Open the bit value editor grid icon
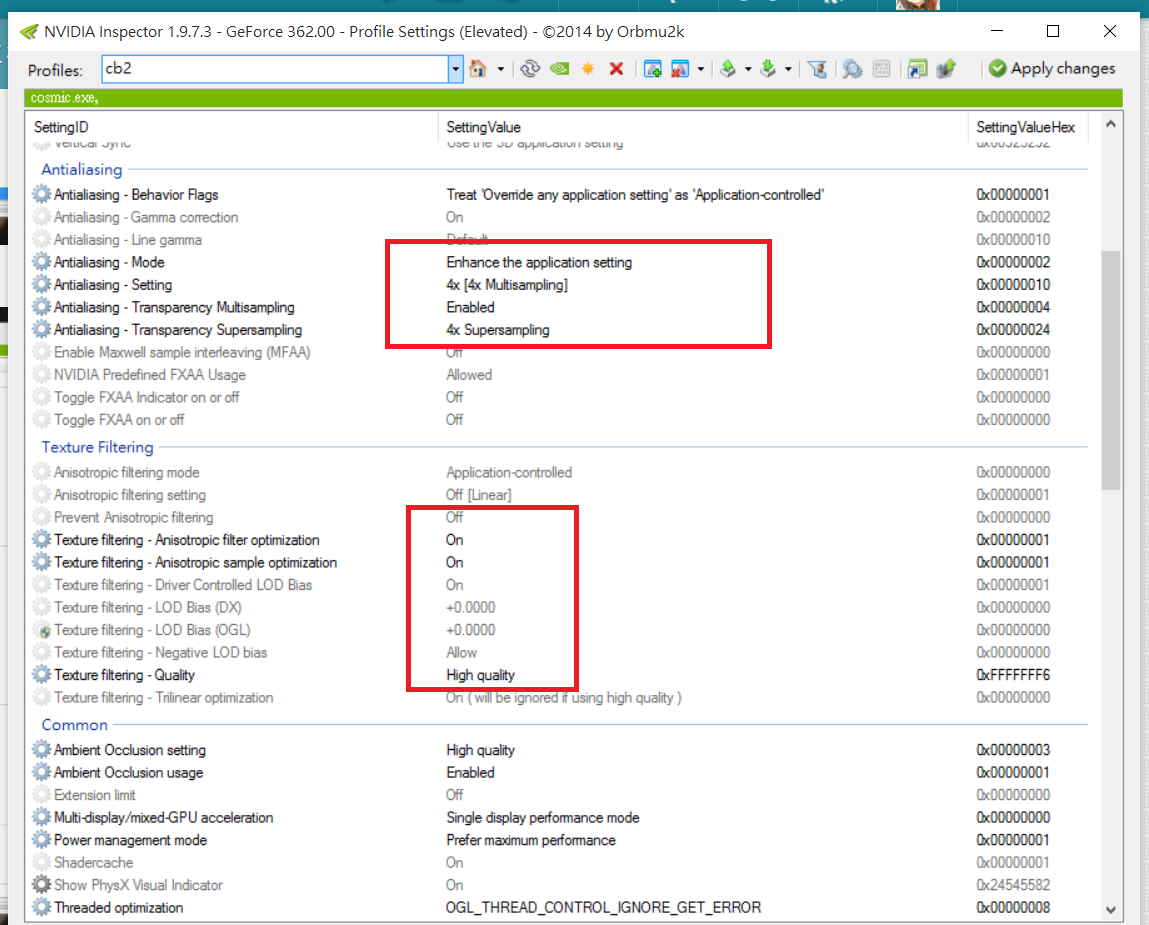Screen dimensions: 1149x925 [x=882, y=69]
